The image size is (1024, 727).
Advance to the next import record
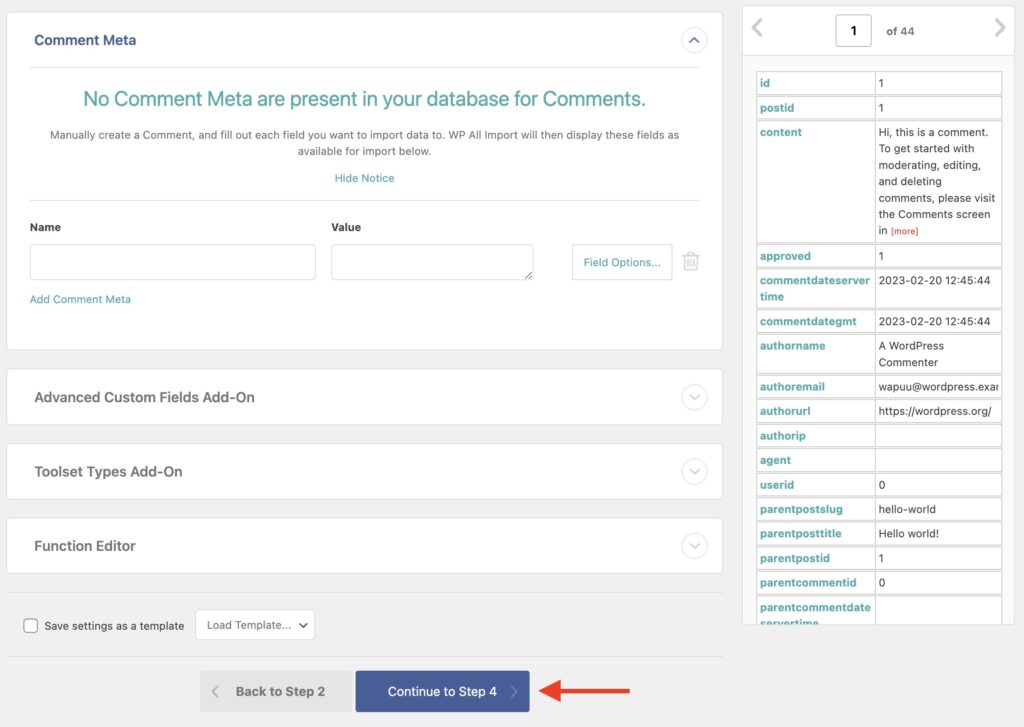coord(999,29)
